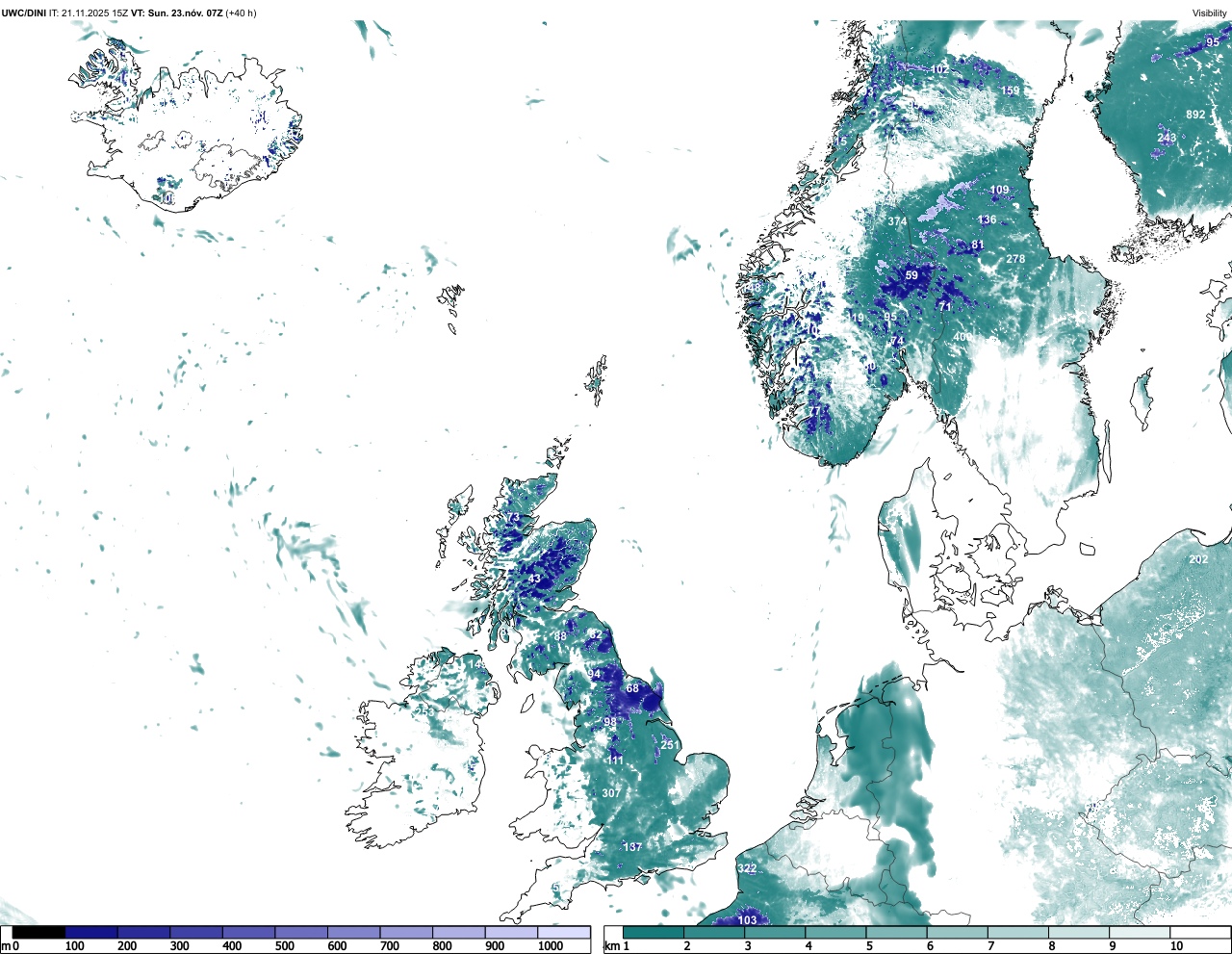Image resolution: width=1232 pixels, height=954 pixels.
Task: Click the '103' value at bottom edge
Action: tap(747, 920)
